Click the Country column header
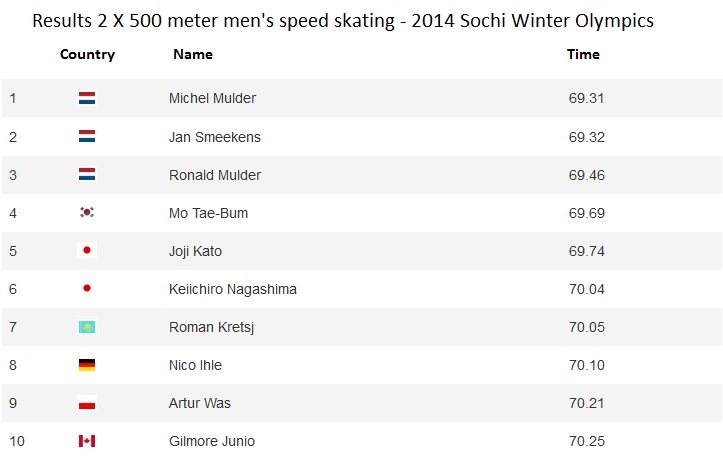This screenshot has width=723, height=460. 88,54
